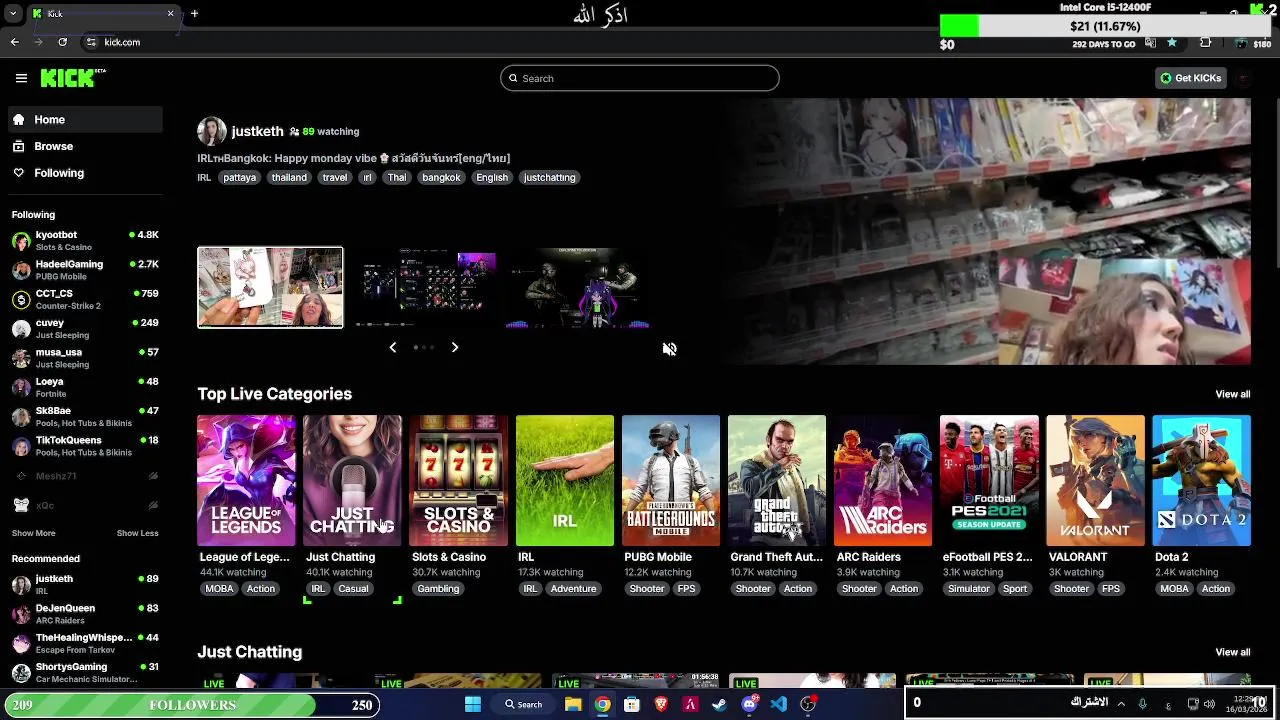Open the Just Chatting category card

(352, 480)
